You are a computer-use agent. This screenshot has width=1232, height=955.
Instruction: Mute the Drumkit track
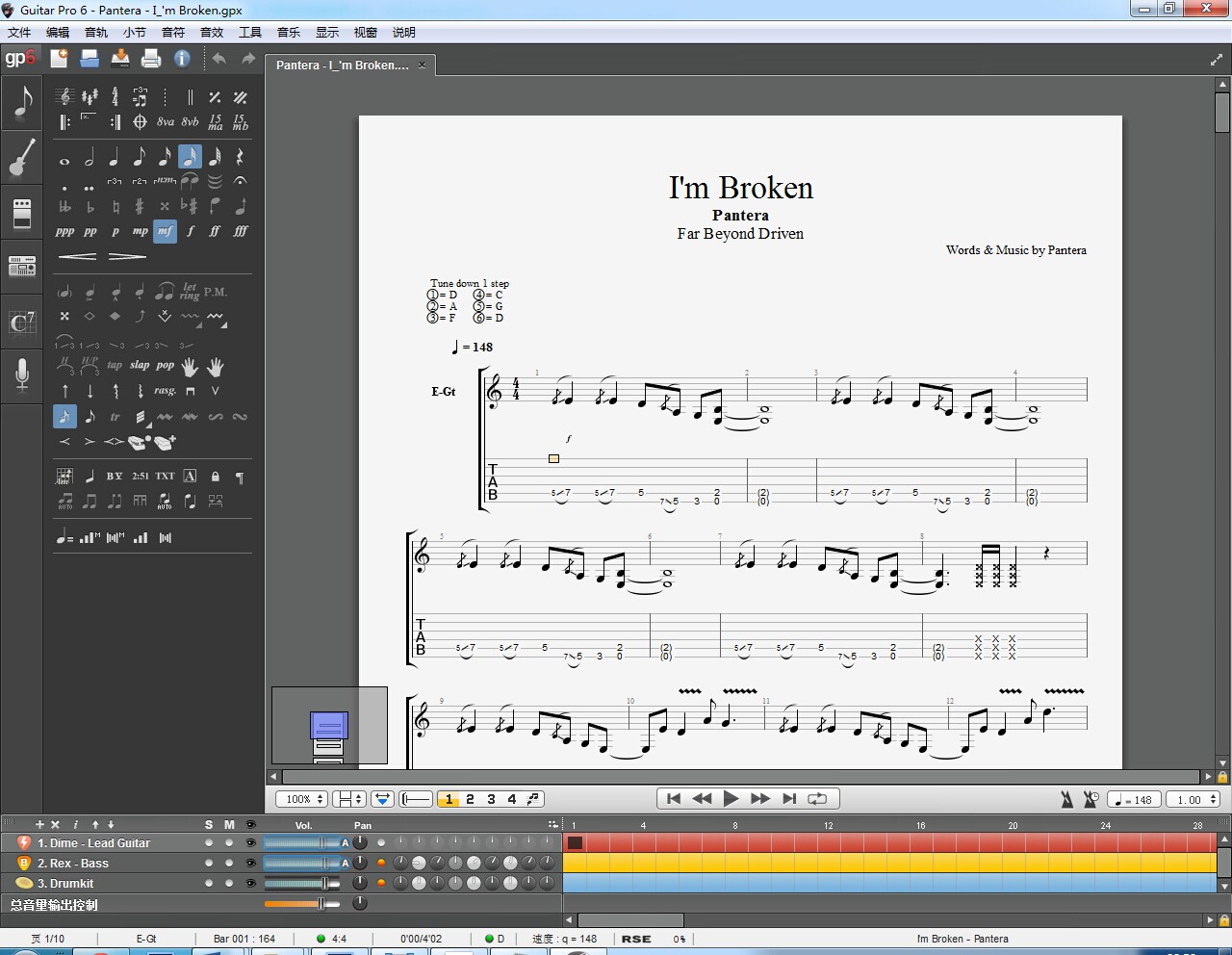coord(229,884)
